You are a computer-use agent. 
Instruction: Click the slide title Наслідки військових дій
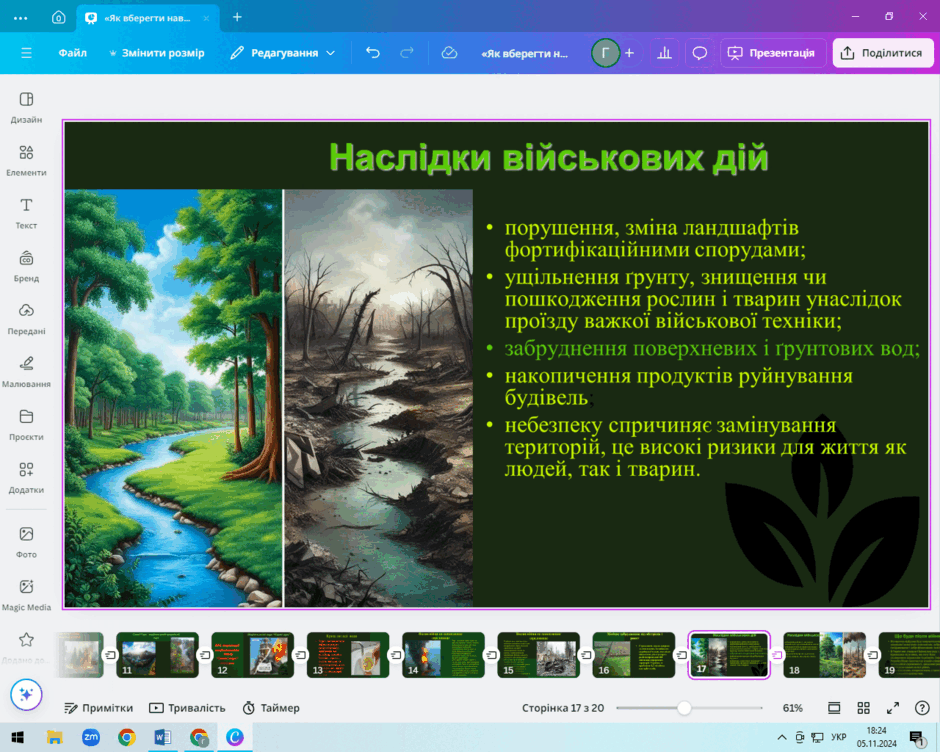click(x=549, y=158)
